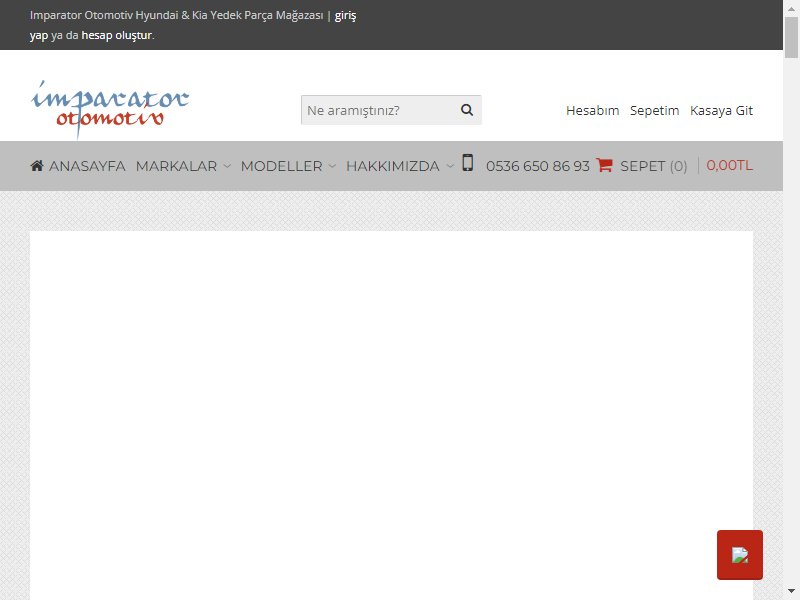The width and height of the screenshot is (800, 600).
Task: Click the giriş yap login link
Action: (345, 15)
